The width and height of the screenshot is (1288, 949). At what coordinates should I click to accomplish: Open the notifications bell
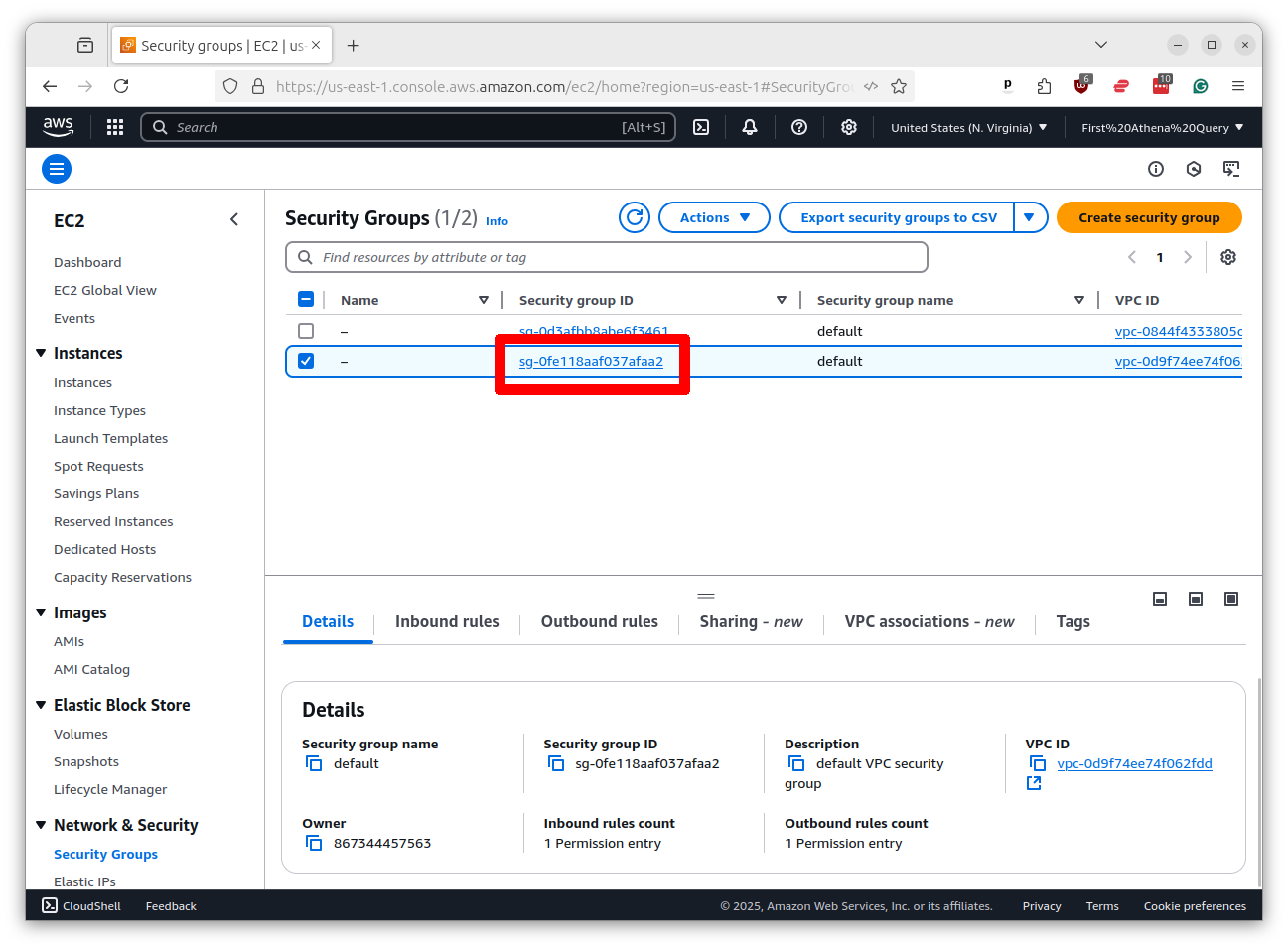point(749,127)
